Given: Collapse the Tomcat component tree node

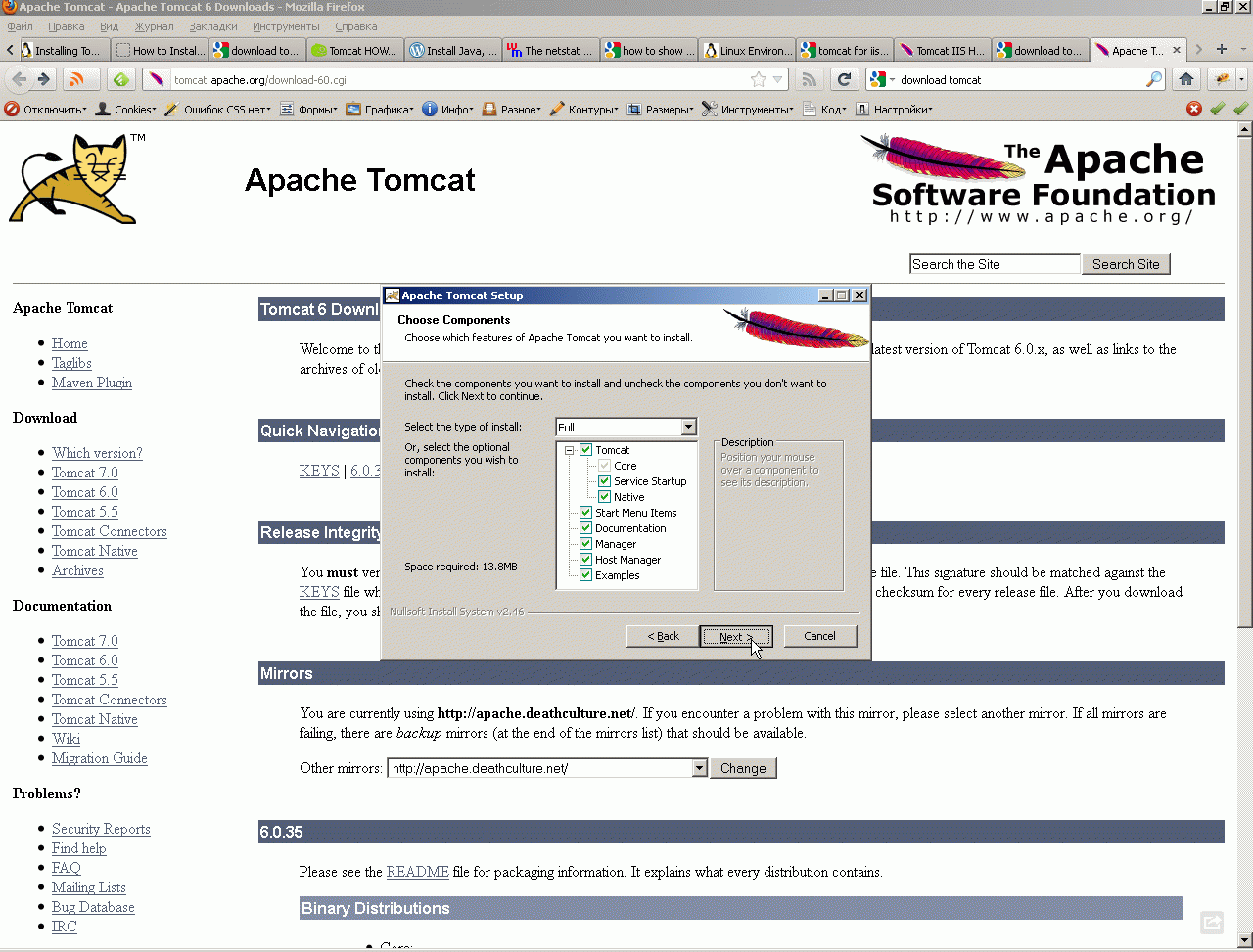Looking at the screenshot, I should [569, 450].
